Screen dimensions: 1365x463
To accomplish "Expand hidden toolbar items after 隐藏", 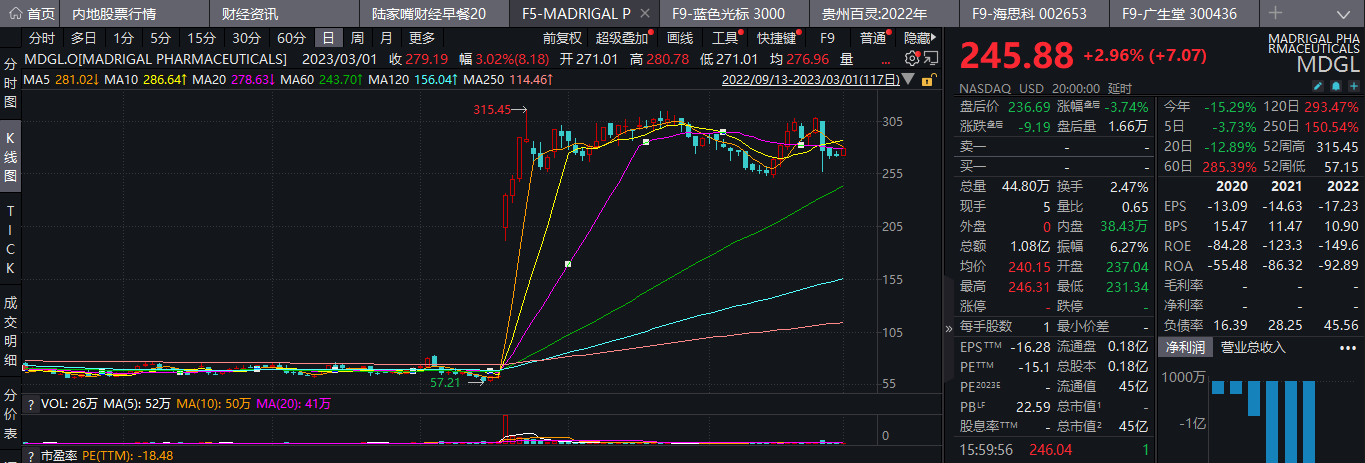I will tap(935, 38).
